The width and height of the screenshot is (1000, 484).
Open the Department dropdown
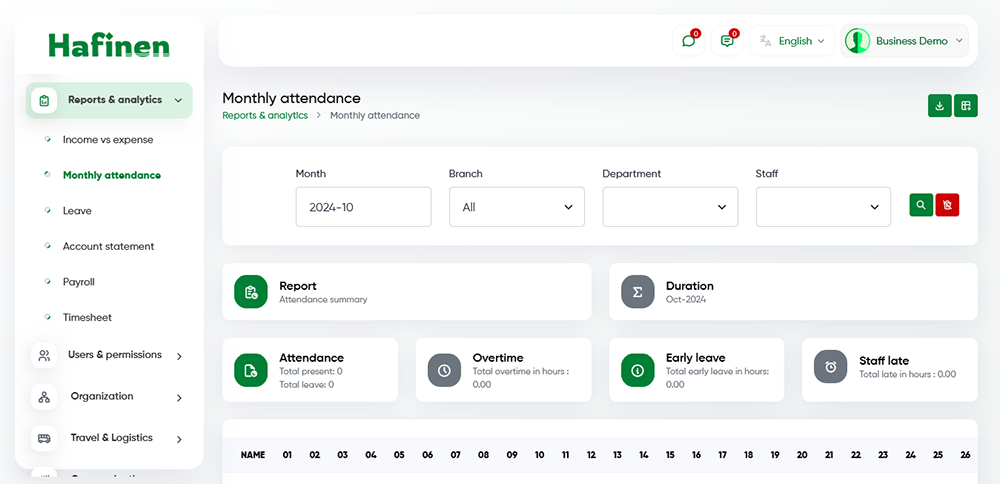pos(670,207)
